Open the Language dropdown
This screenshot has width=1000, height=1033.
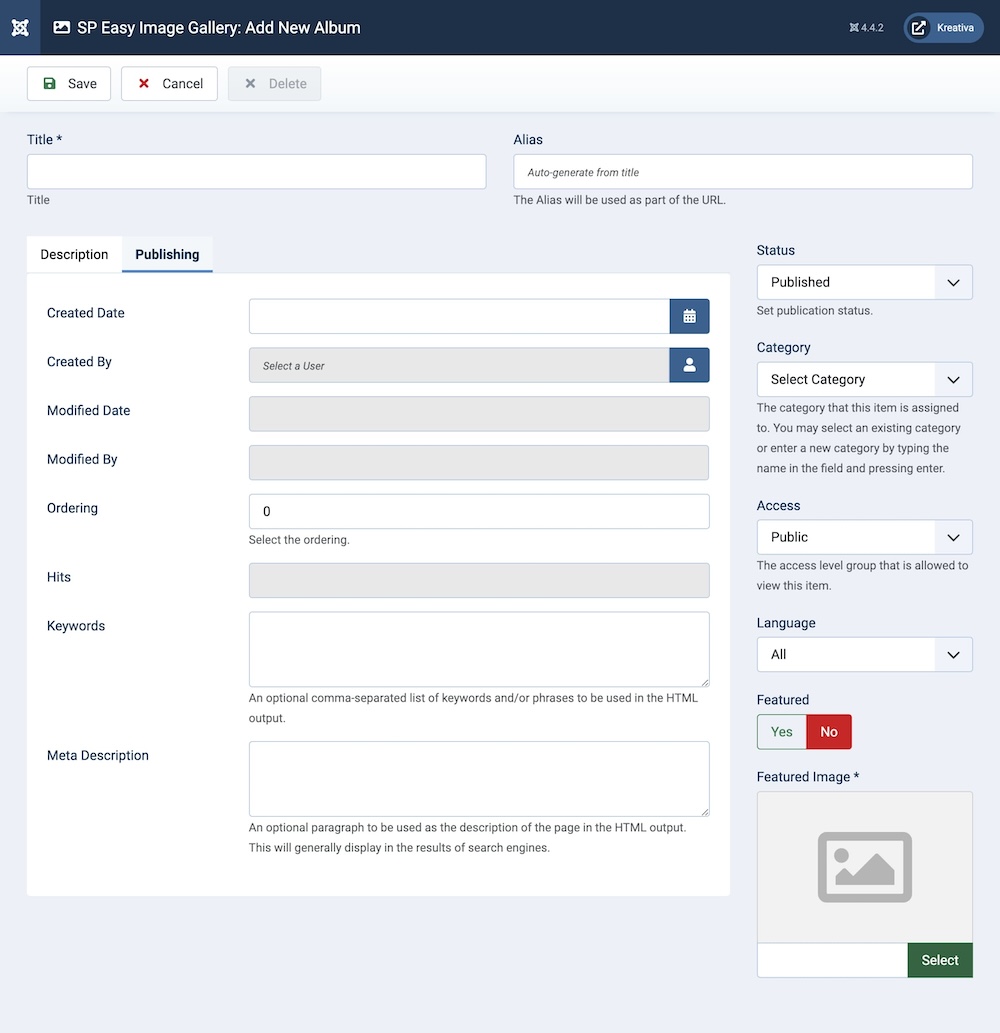(x=864, y=654)
